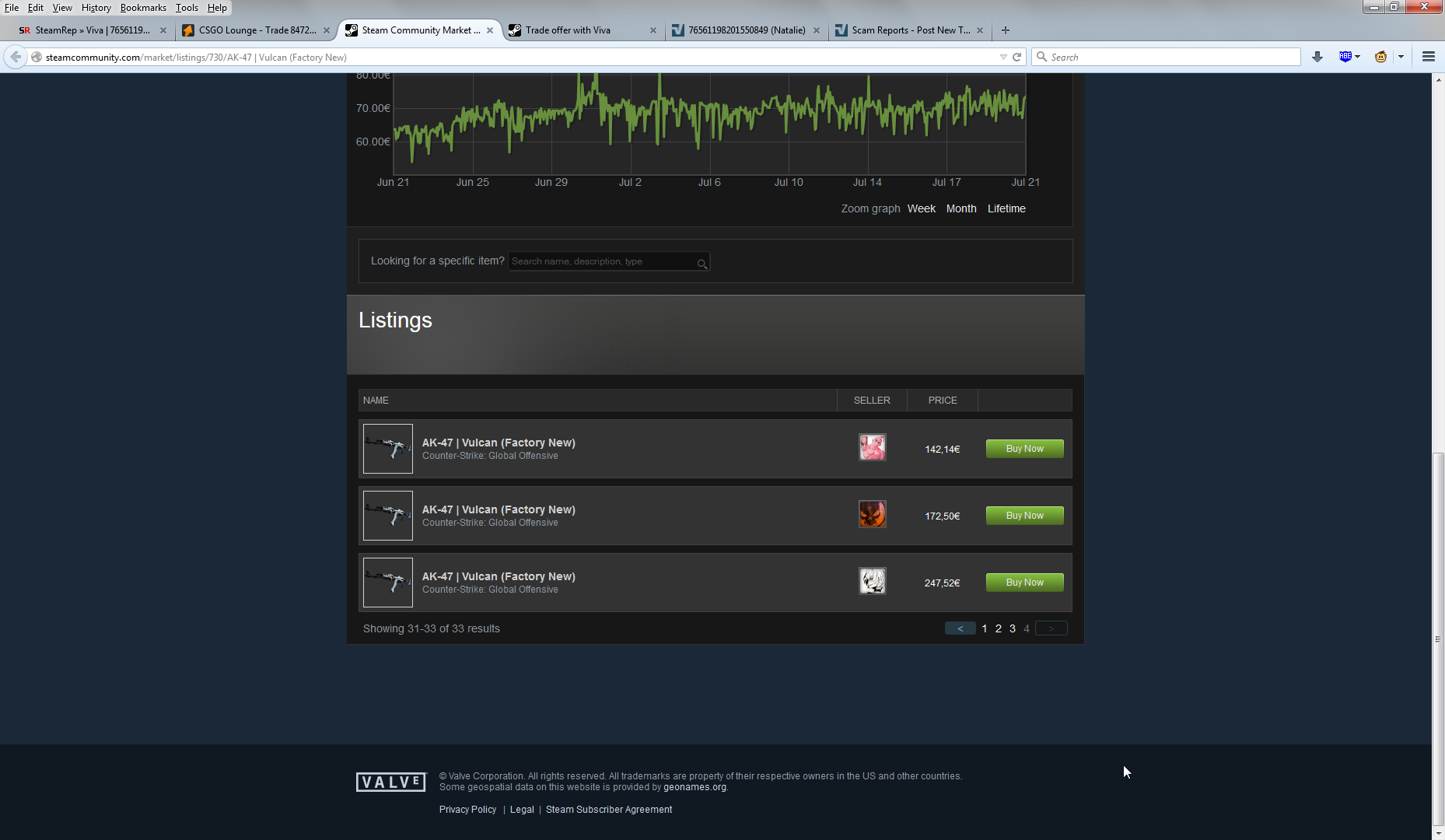Open the Firefox downloads arrow icon

coord(1317,57)
